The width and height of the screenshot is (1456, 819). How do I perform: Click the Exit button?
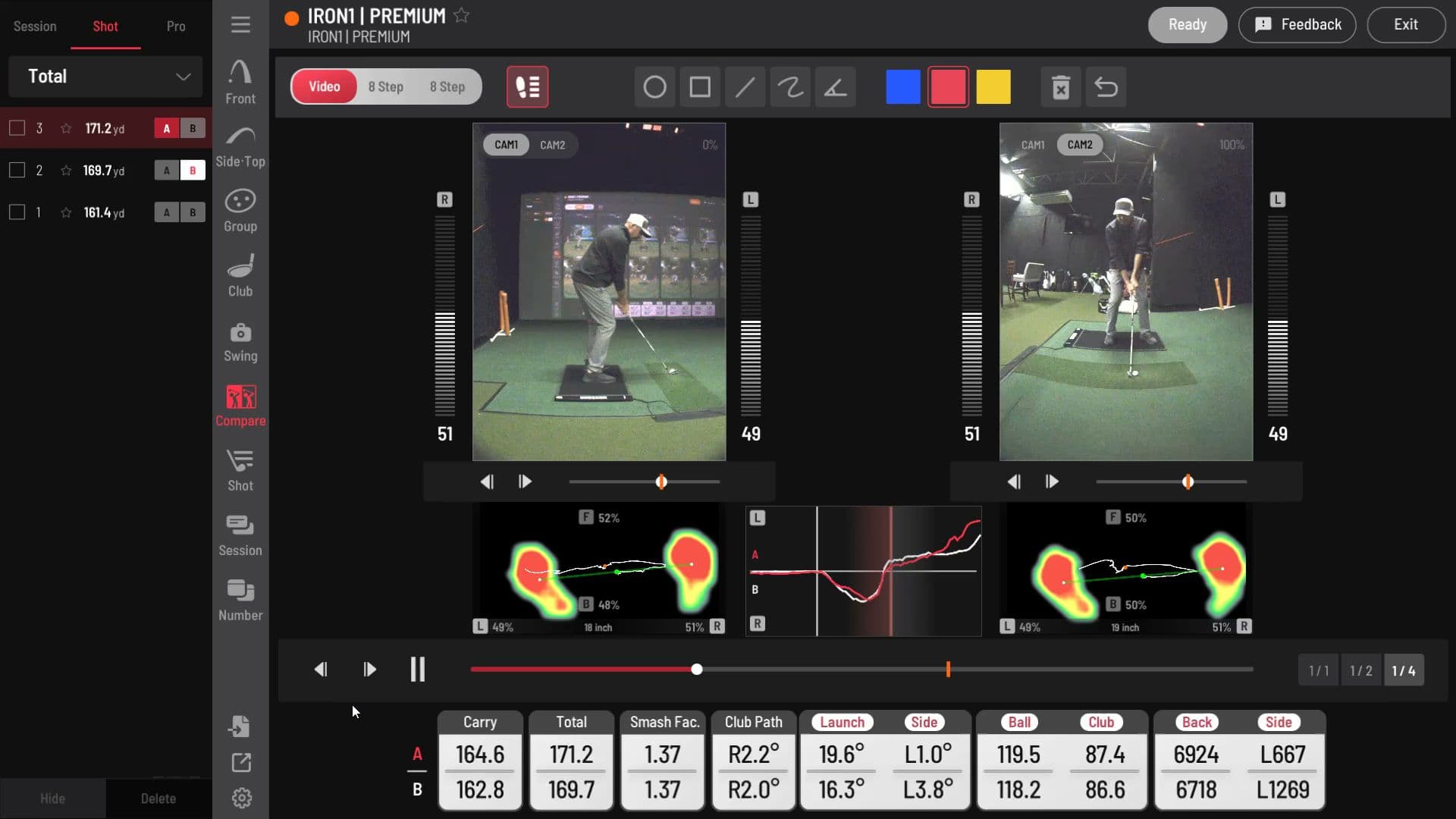[x=1405, y=25]
